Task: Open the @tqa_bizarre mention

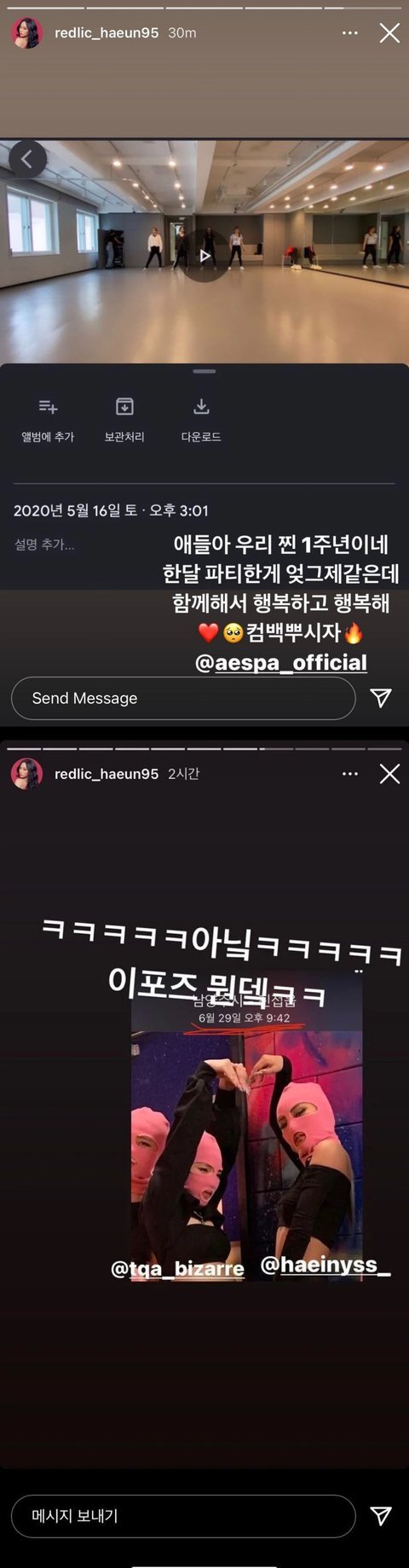Action: (177, 1269)
